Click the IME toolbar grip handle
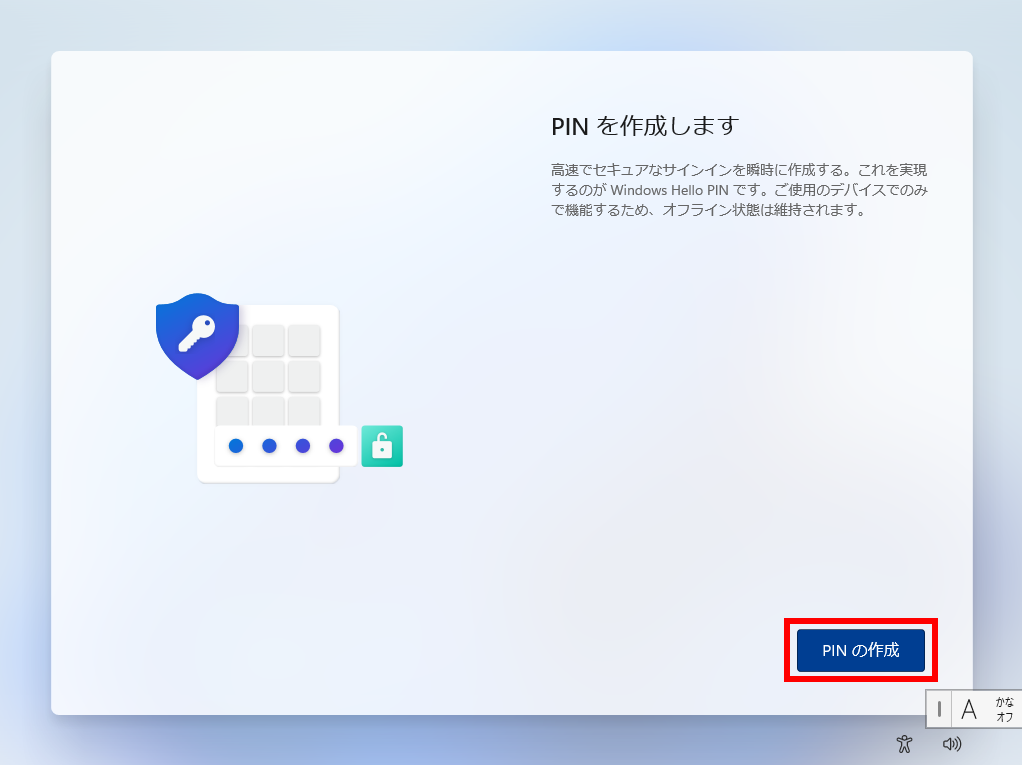The image size is (1022, 765). click(x=939, y=709)
